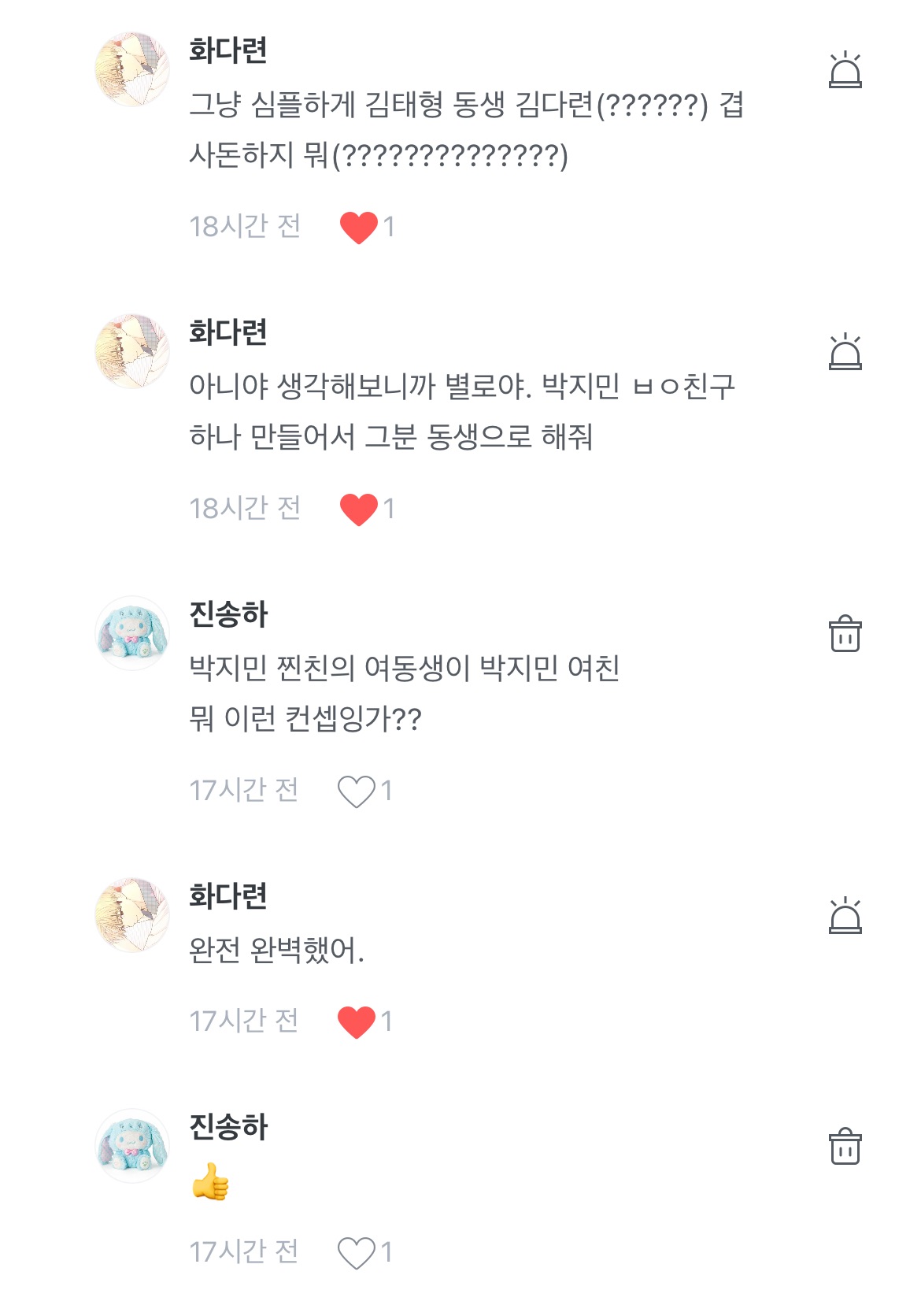921x1316 pixels.
Task: Unlike 화다련's comment about 김태형 동생
Action: [x=359, y=228]
